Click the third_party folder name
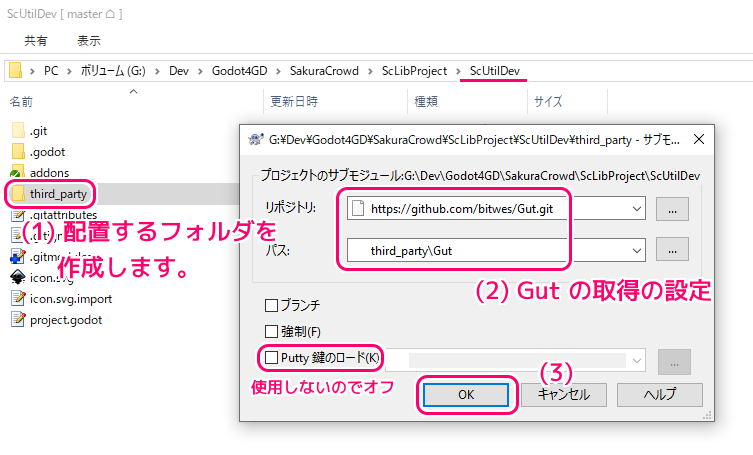This screenshot has height=455, width=753. click(58, 194)
